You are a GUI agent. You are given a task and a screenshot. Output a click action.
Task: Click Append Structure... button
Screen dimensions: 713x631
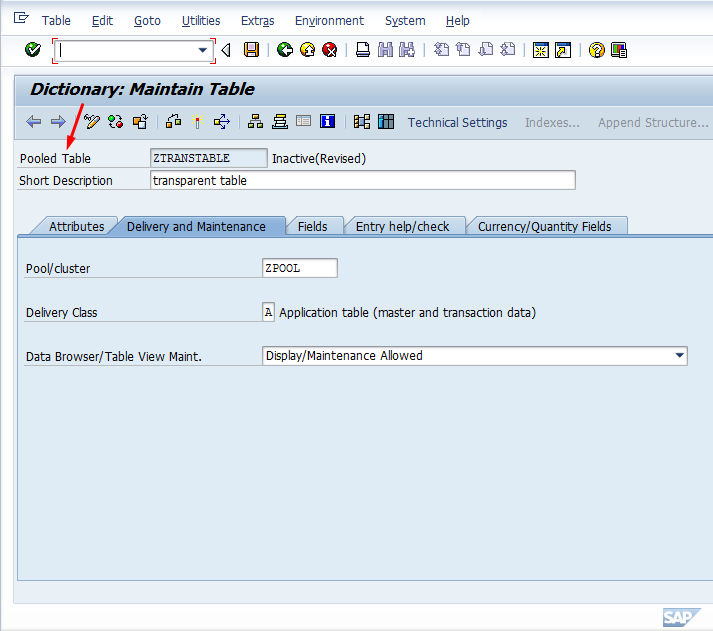tap(653, 122)
